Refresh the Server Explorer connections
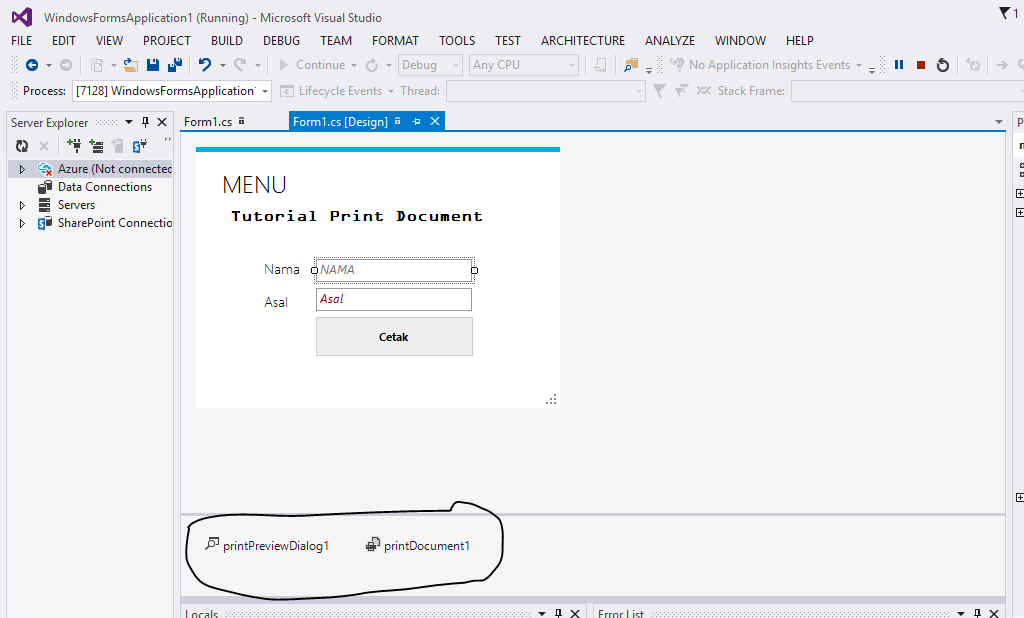Screen dimensions: 1024x618 click(22, 145)
